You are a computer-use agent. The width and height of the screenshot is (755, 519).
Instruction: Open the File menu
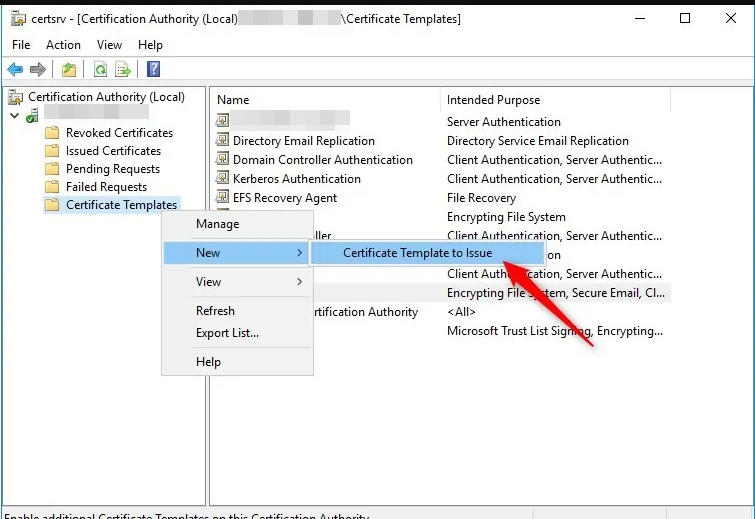22,45
